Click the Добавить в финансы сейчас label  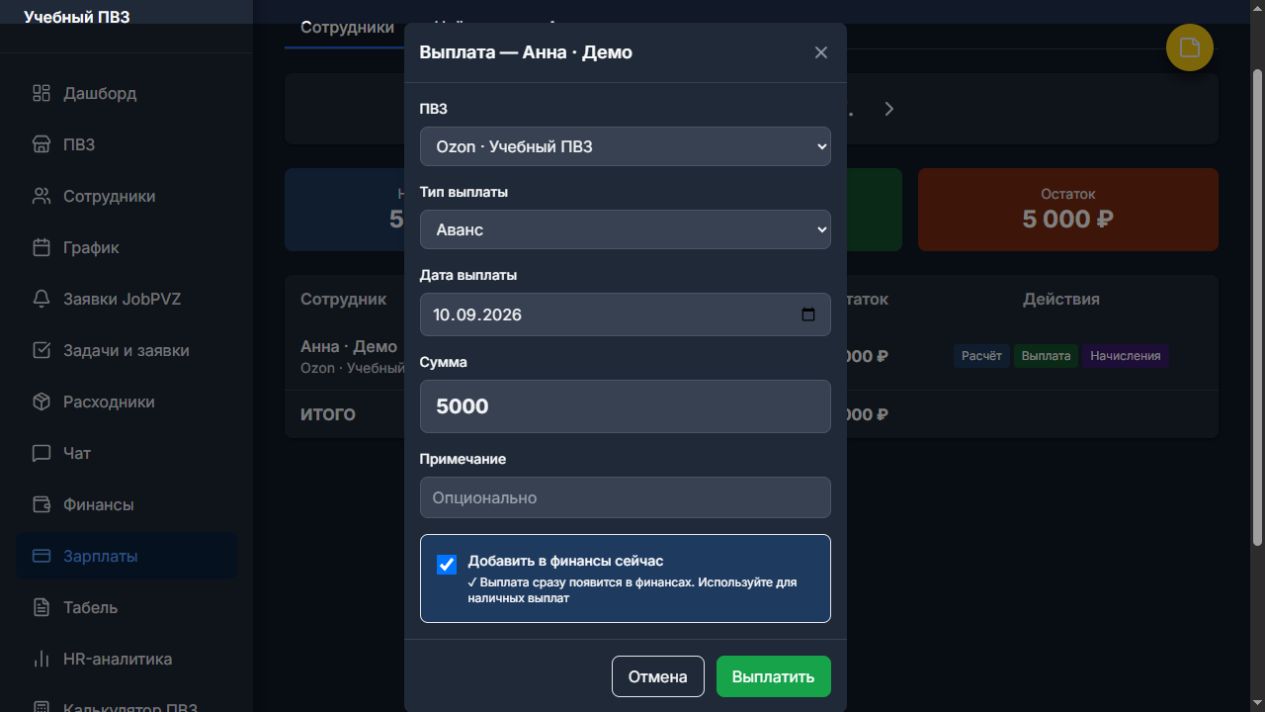click(566, 561)
